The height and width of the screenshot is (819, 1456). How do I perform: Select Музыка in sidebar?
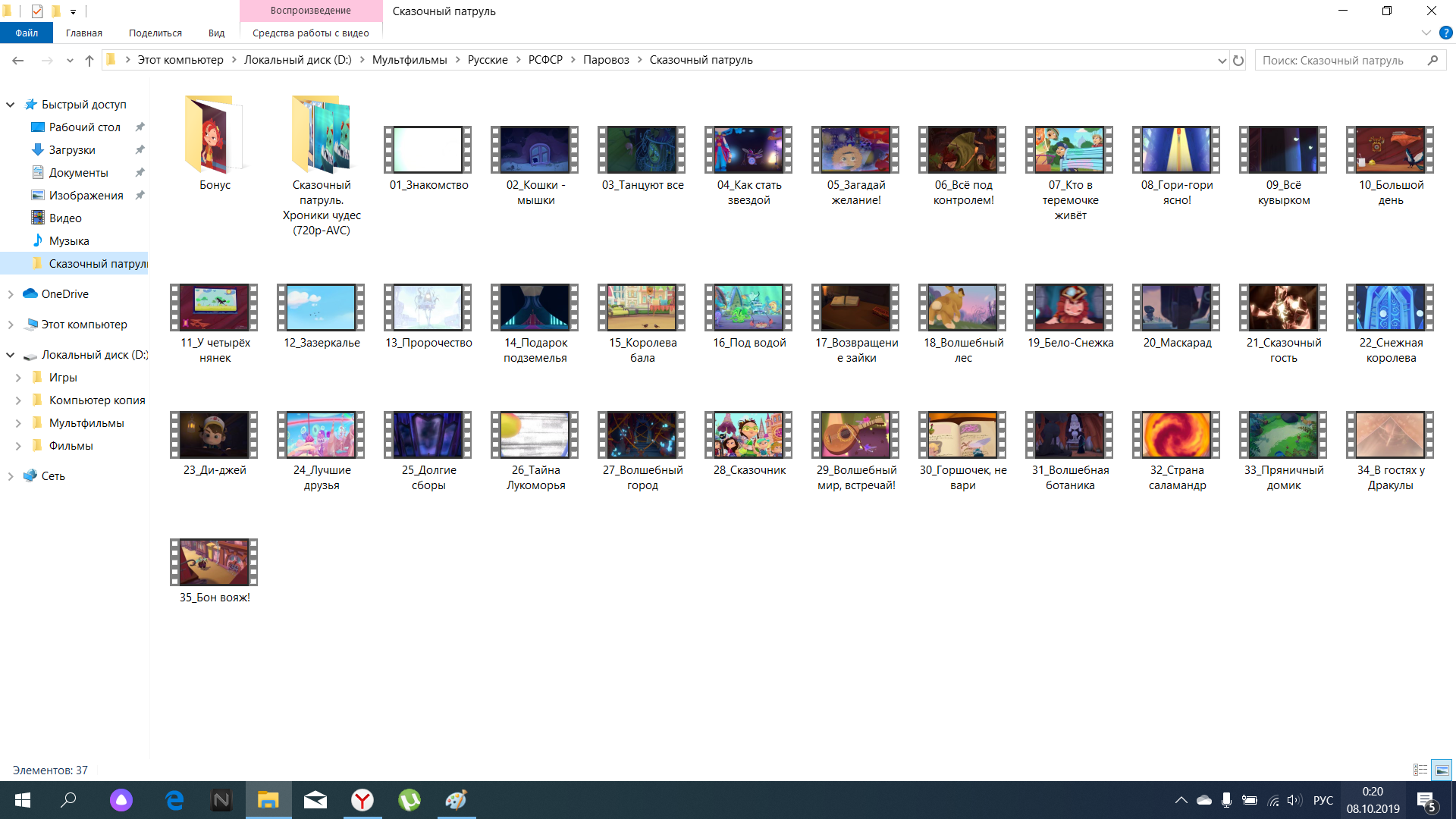point(69,241)
